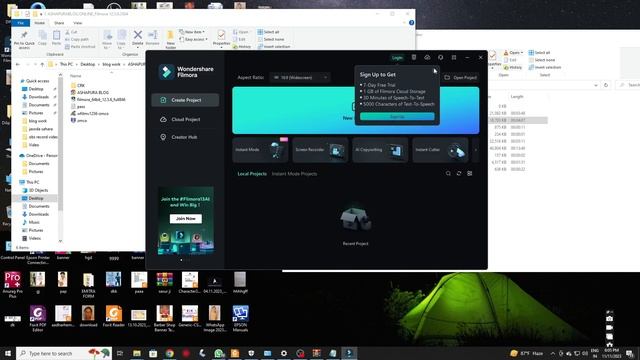Viewport: 640px width, 360px height.
Task: Click the refresh projects icon
Action: click(459, 173)
